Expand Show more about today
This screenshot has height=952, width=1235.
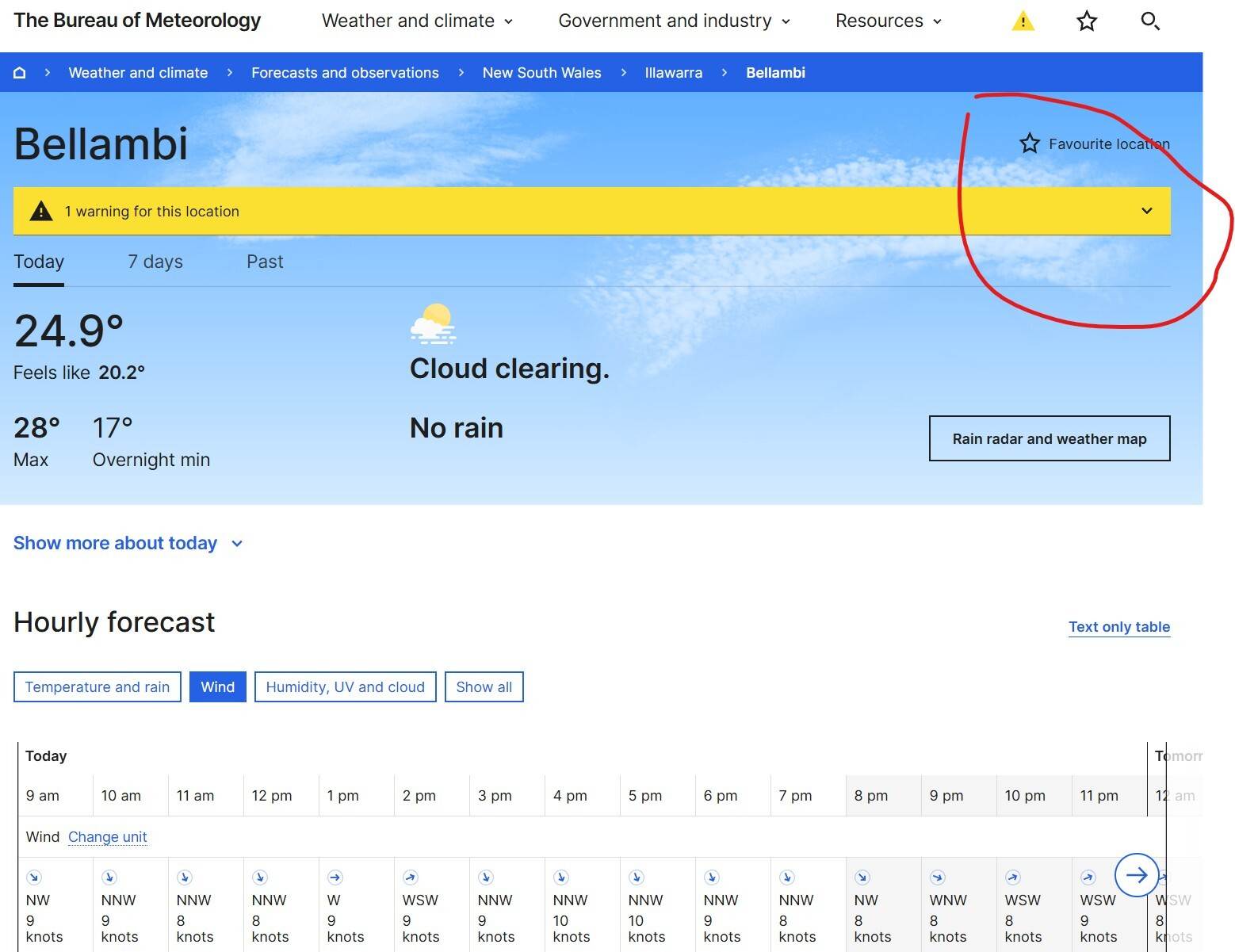click(x=128, y=543)
